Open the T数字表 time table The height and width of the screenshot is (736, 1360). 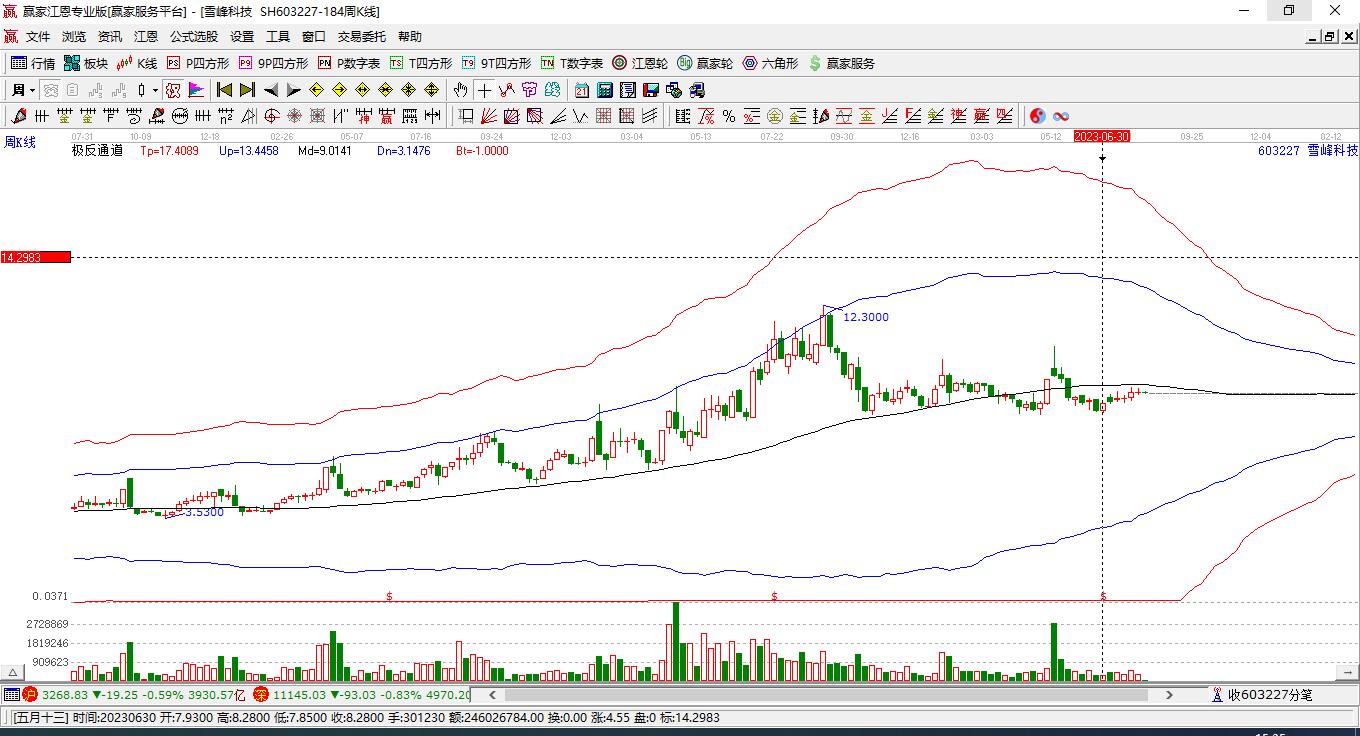pos(572,63)
